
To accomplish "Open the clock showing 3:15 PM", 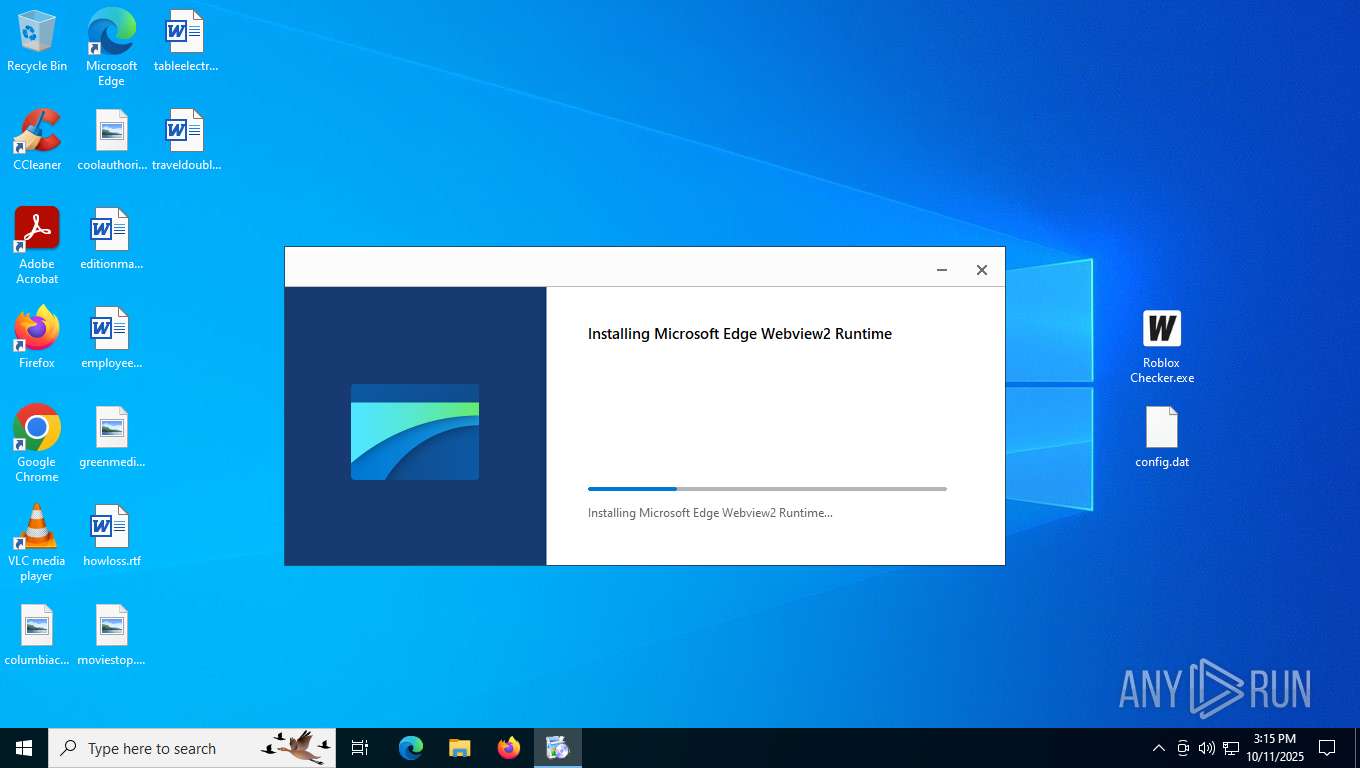I will pyautogui.click(x=1275, y=748).
